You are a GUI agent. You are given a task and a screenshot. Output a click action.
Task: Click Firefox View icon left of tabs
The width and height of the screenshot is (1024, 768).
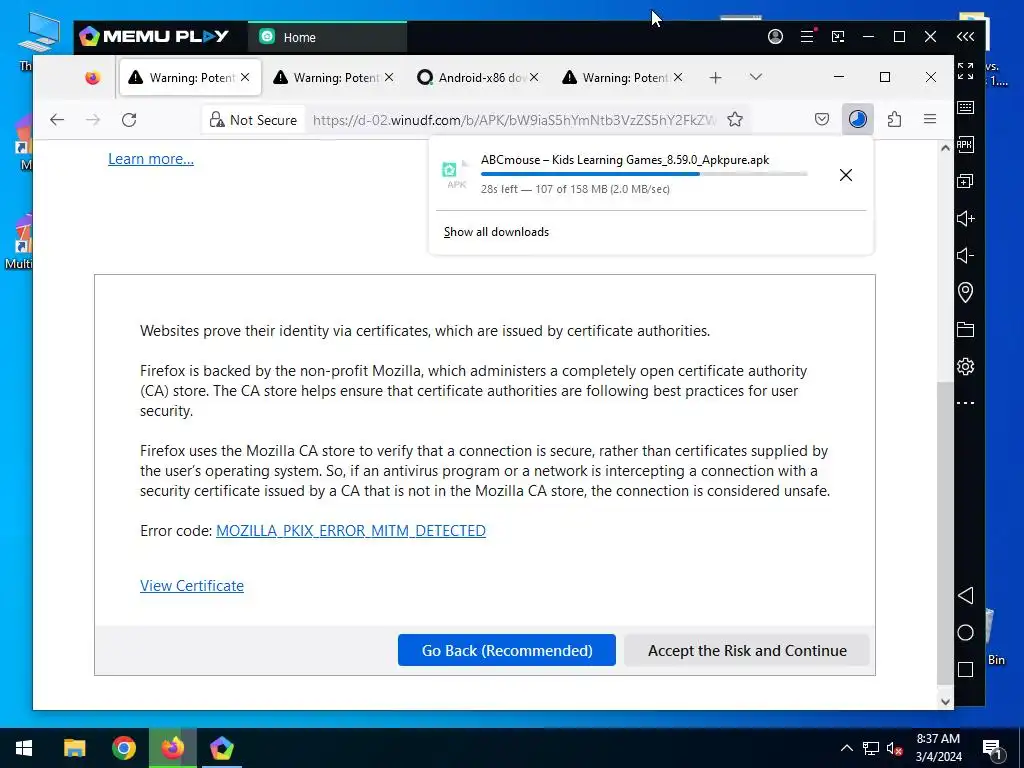pyautogui.click(x=93, y=78)
